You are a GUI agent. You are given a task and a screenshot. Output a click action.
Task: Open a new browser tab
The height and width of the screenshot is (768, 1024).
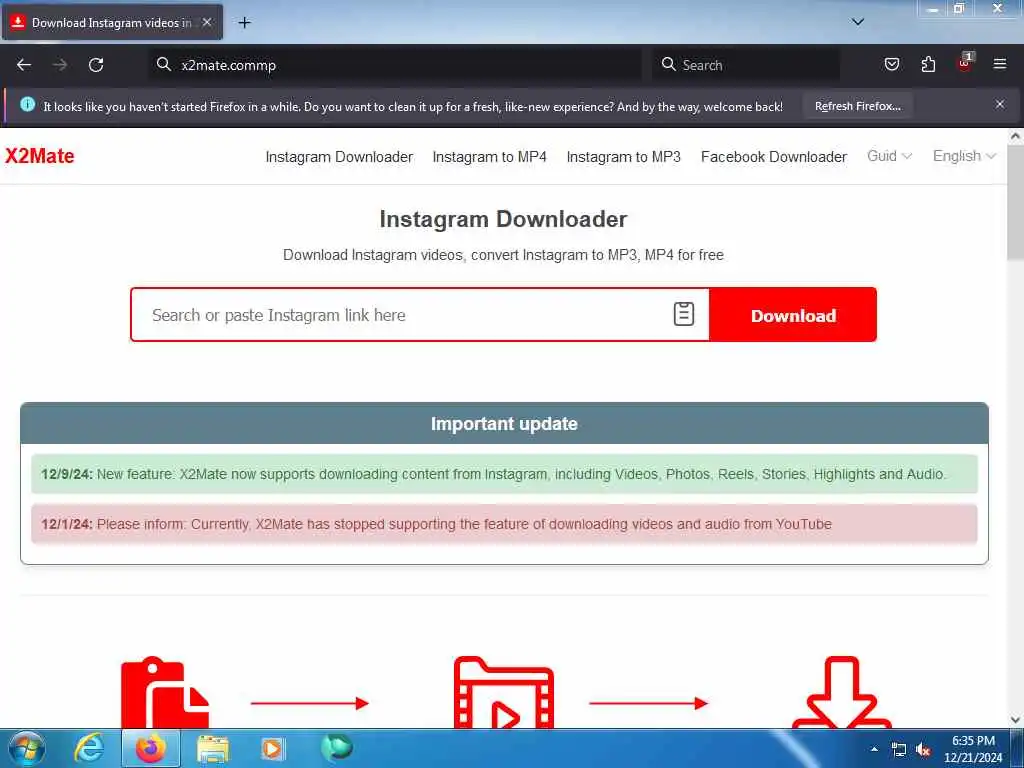coord(244,23)
